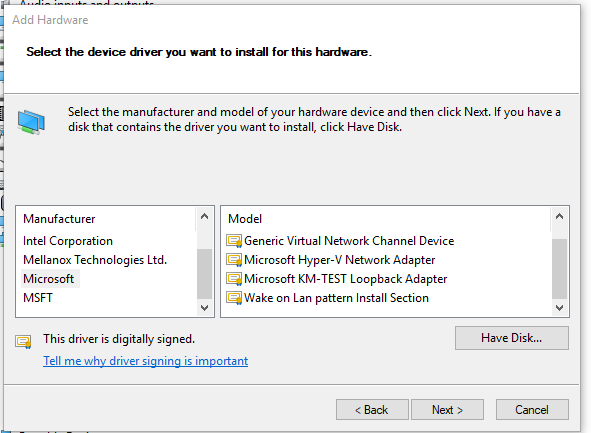591x433 pixels.
Task: Click the Microsoft Hyper-V Network Adapter icon
Action: pyautogui.click(x=234, y=260)
